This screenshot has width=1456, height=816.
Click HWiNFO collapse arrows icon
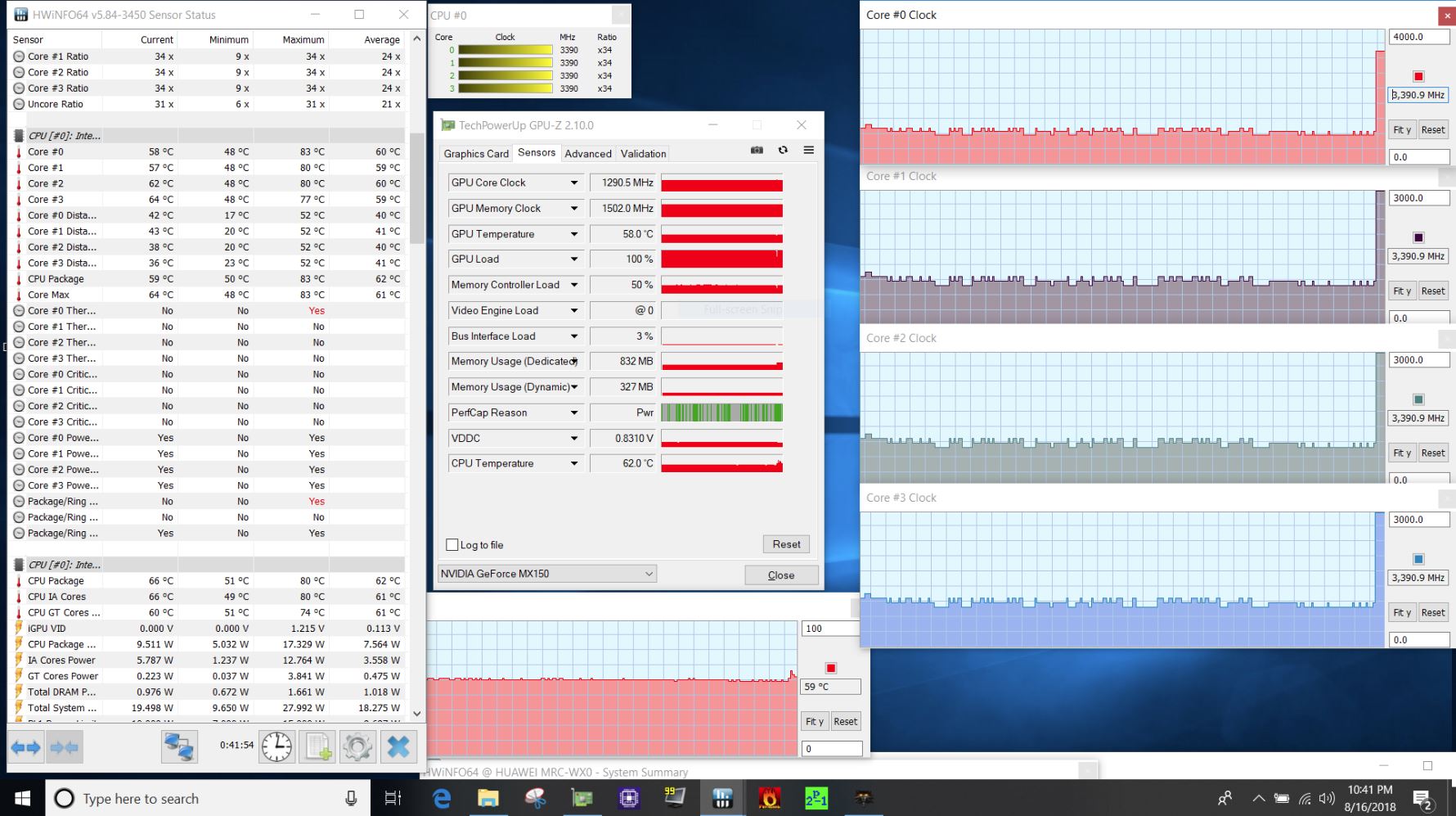(64, 747)
